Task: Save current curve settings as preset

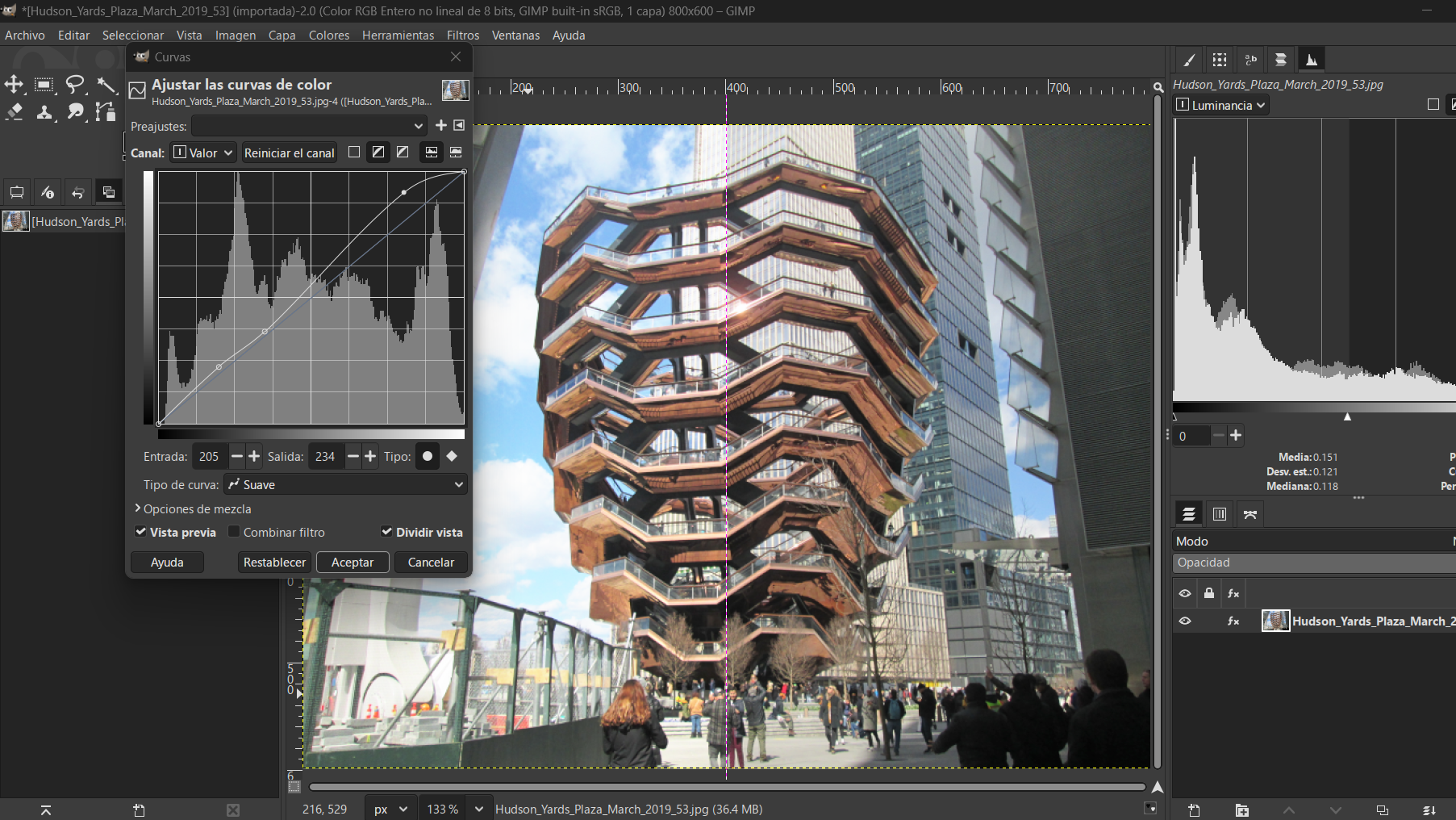Action: 440,125
